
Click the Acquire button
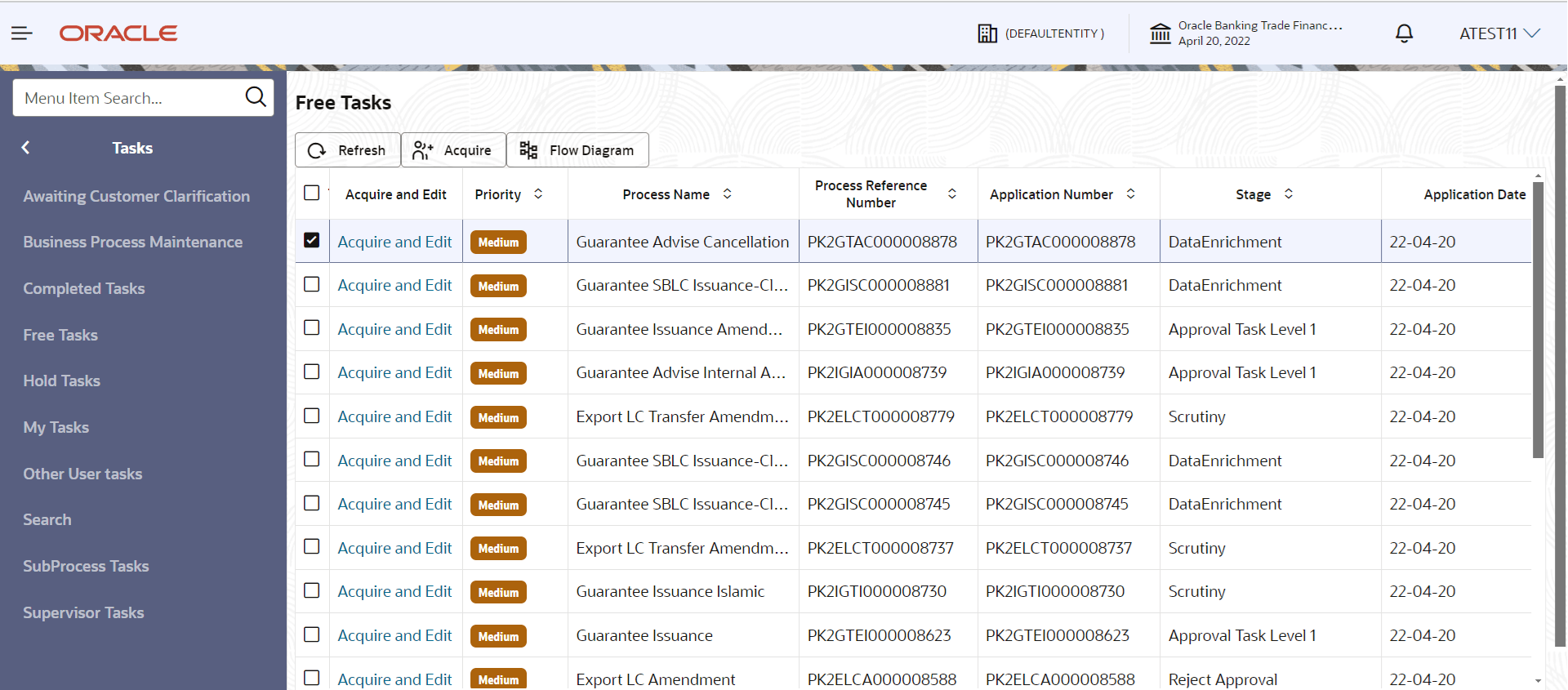[x=453, y=150]
